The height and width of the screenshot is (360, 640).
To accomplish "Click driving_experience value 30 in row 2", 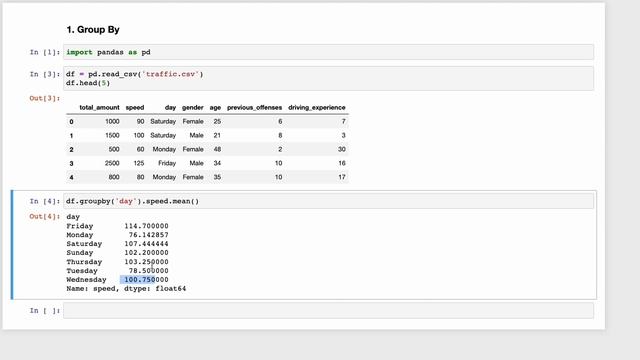I will pyautogui.click(x=342, y=149).
